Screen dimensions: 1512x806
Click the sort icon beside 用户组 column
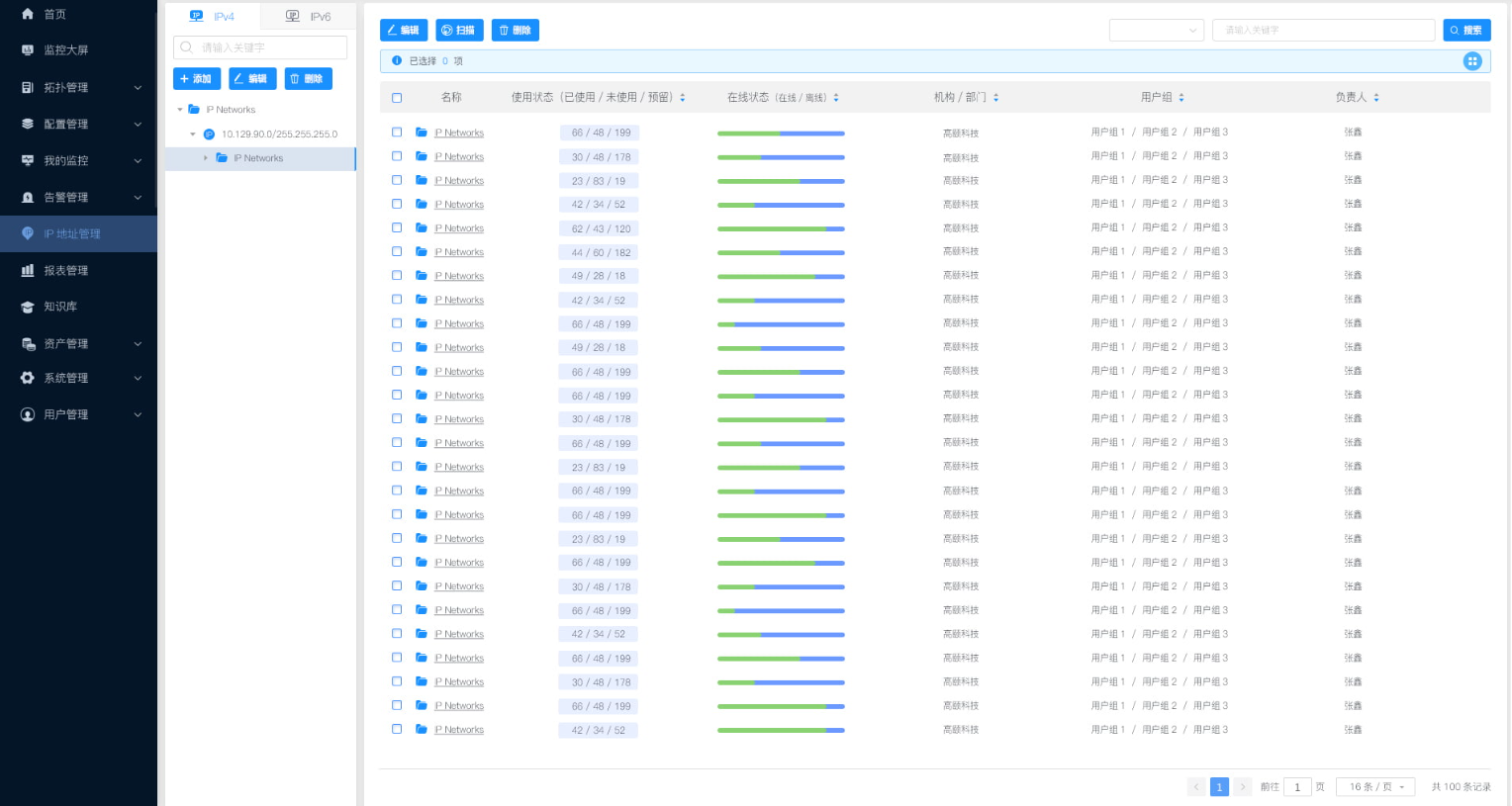pos(1181,98)
